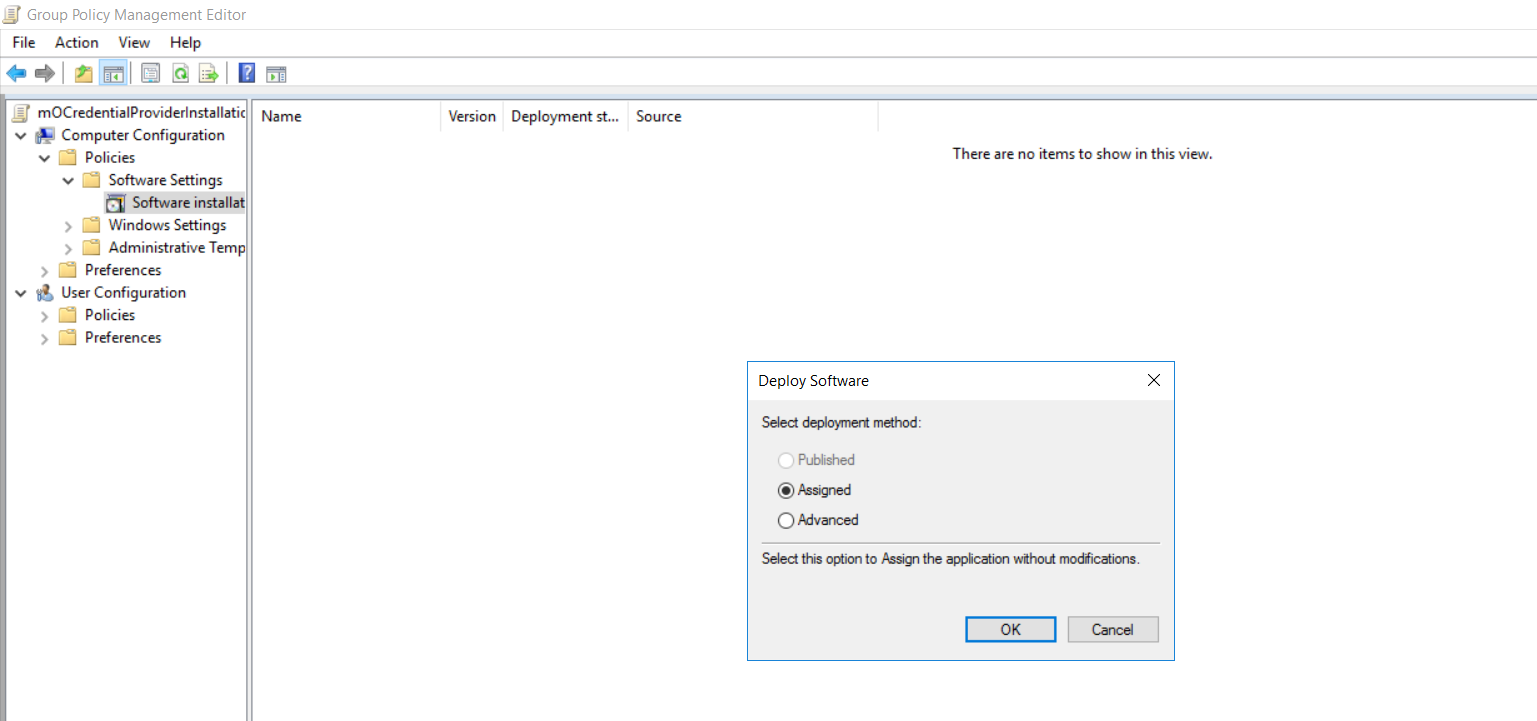The width and height of the screenshot is (1537, 721).
Task: Click the Software Settings folder icon
Action: click(x=92, y=180)
